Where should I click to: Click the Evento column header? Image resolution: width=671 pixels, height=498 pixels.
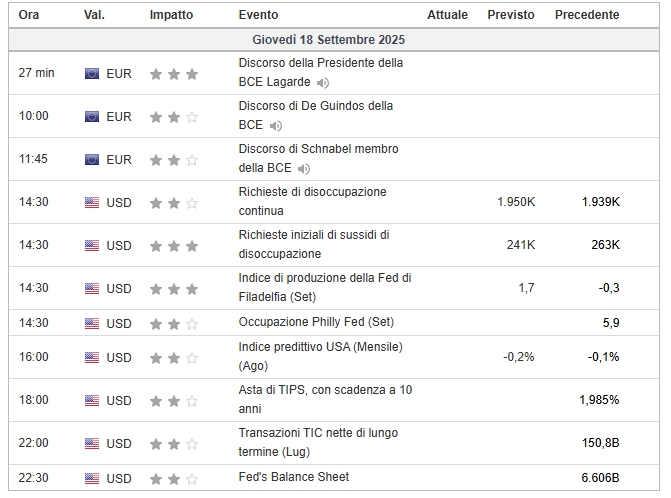pyautogui.click(x=259, y=15)
